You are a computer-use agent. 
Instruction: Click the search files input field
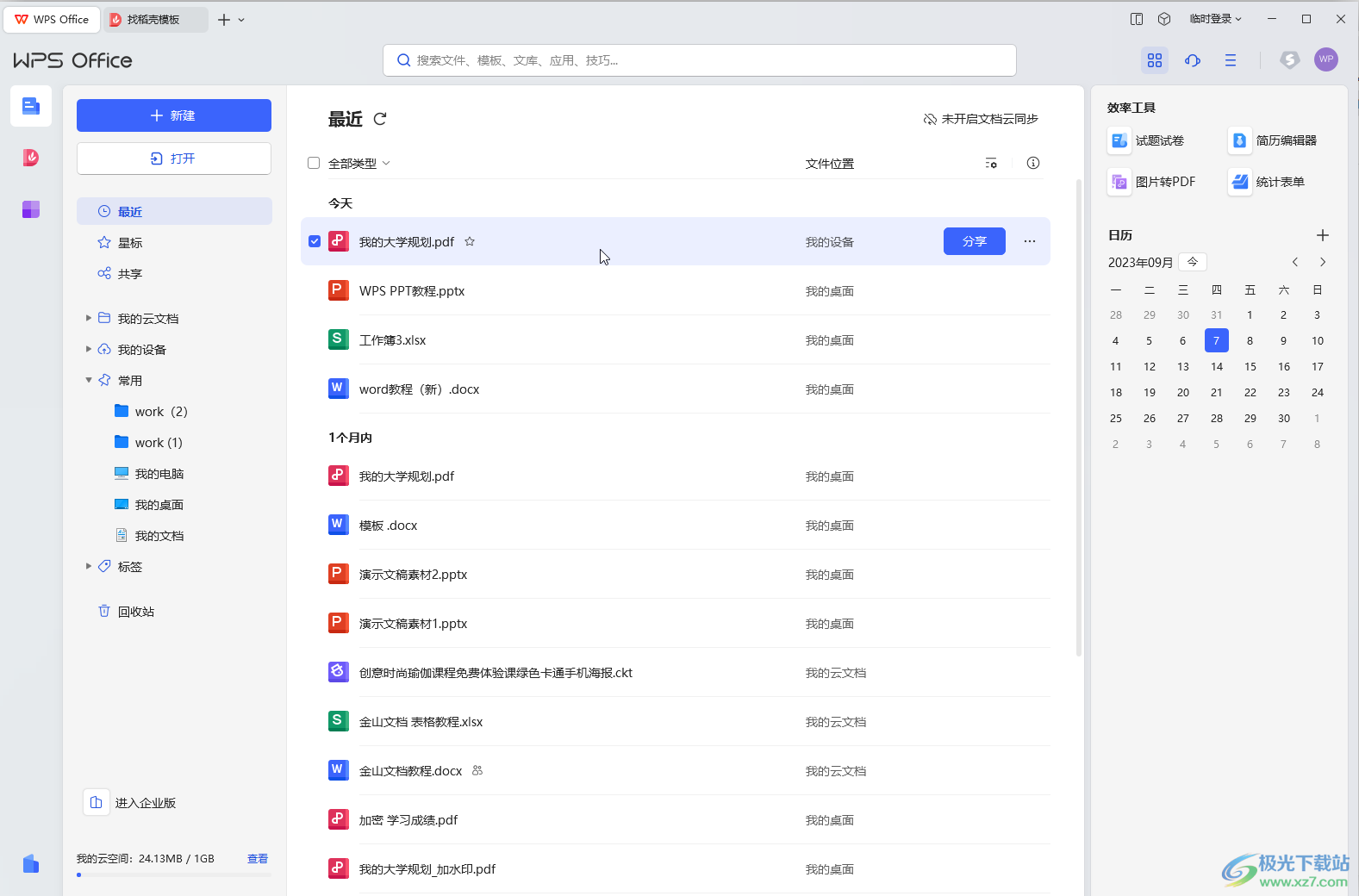(x=700, y=60)
